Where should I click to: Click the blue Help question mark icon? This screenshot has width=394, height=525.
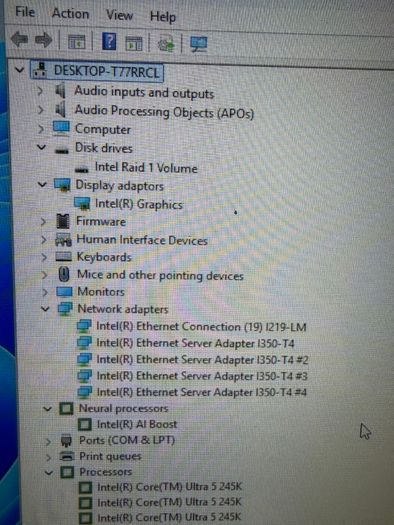pos(109,42)
